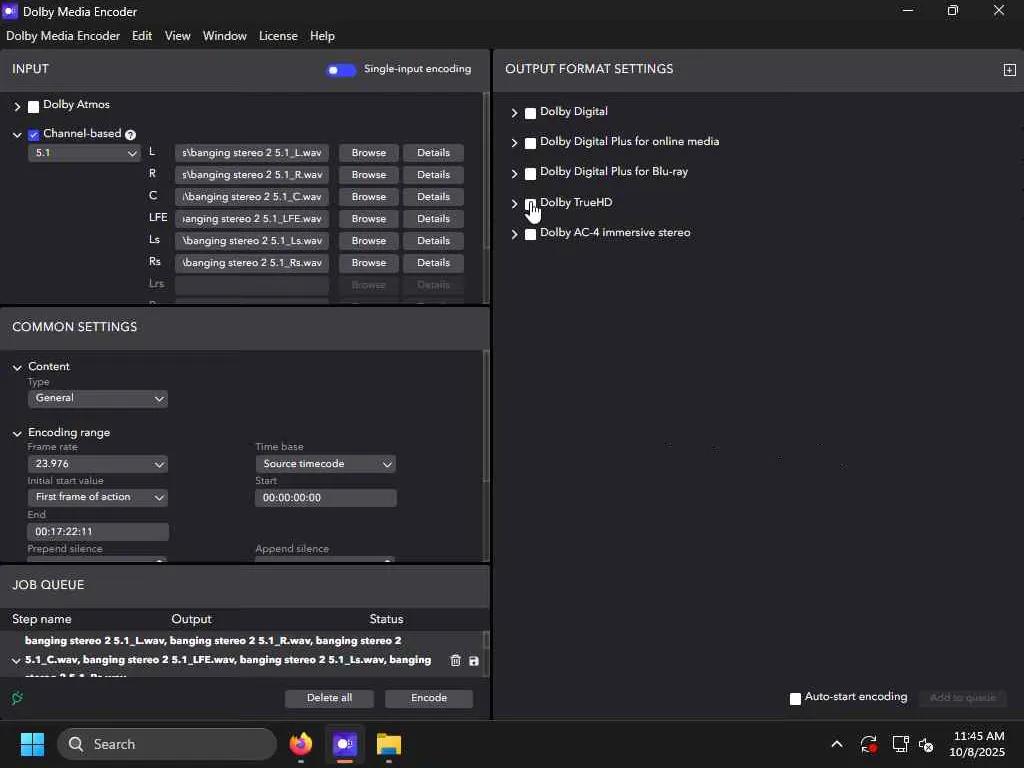Check the Dolby TrueHD checkbox
Image resolution: width=1024 pixels, height=768 pixels.
point(530,204)
